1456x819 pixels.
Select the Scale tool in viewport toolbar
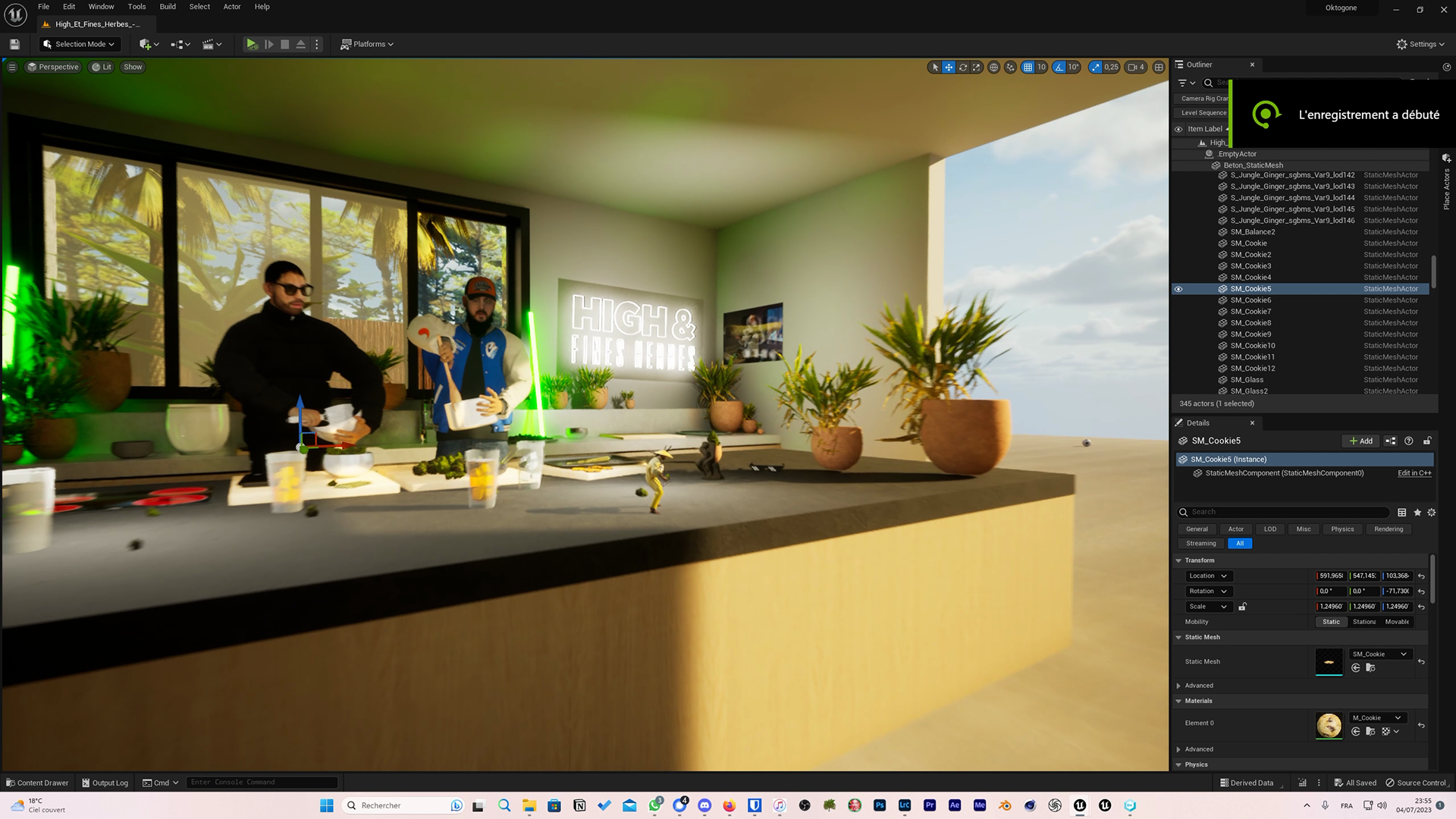(976, 67)
